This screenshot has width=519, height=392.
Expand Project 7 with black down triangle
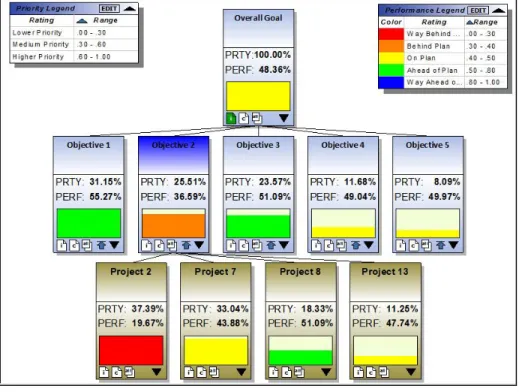(x=241, y=372)
